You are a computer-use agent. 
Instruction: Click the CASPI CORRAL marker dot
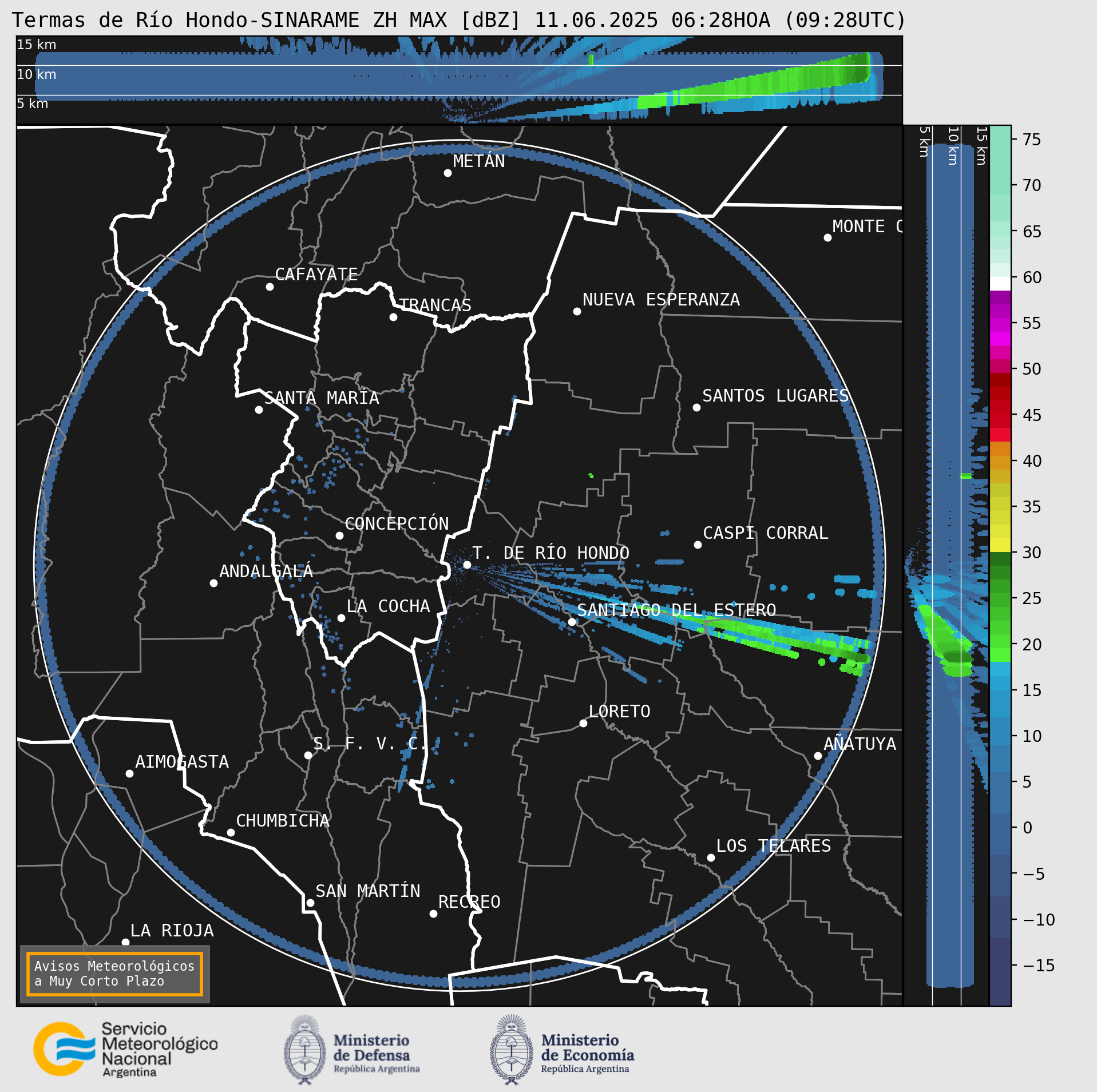point(698,545)
